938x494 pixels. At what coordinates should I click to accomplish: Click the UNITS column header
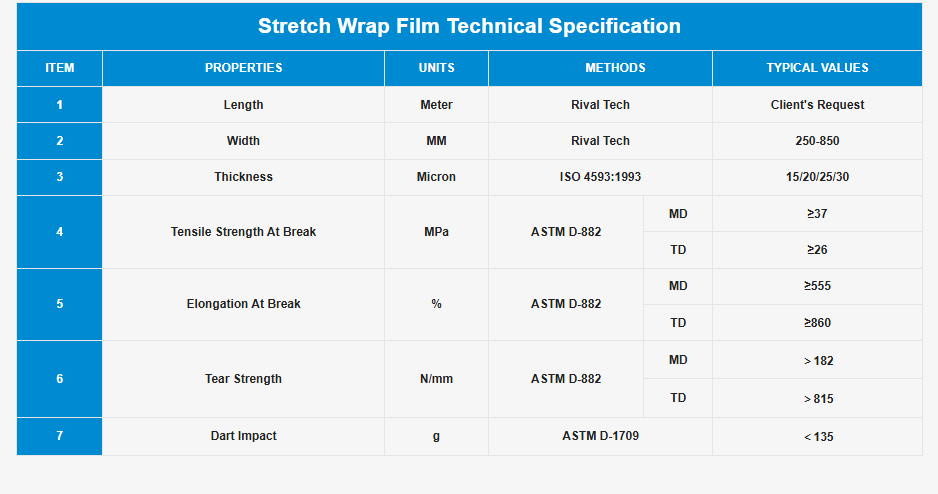[x=436, y=68]
